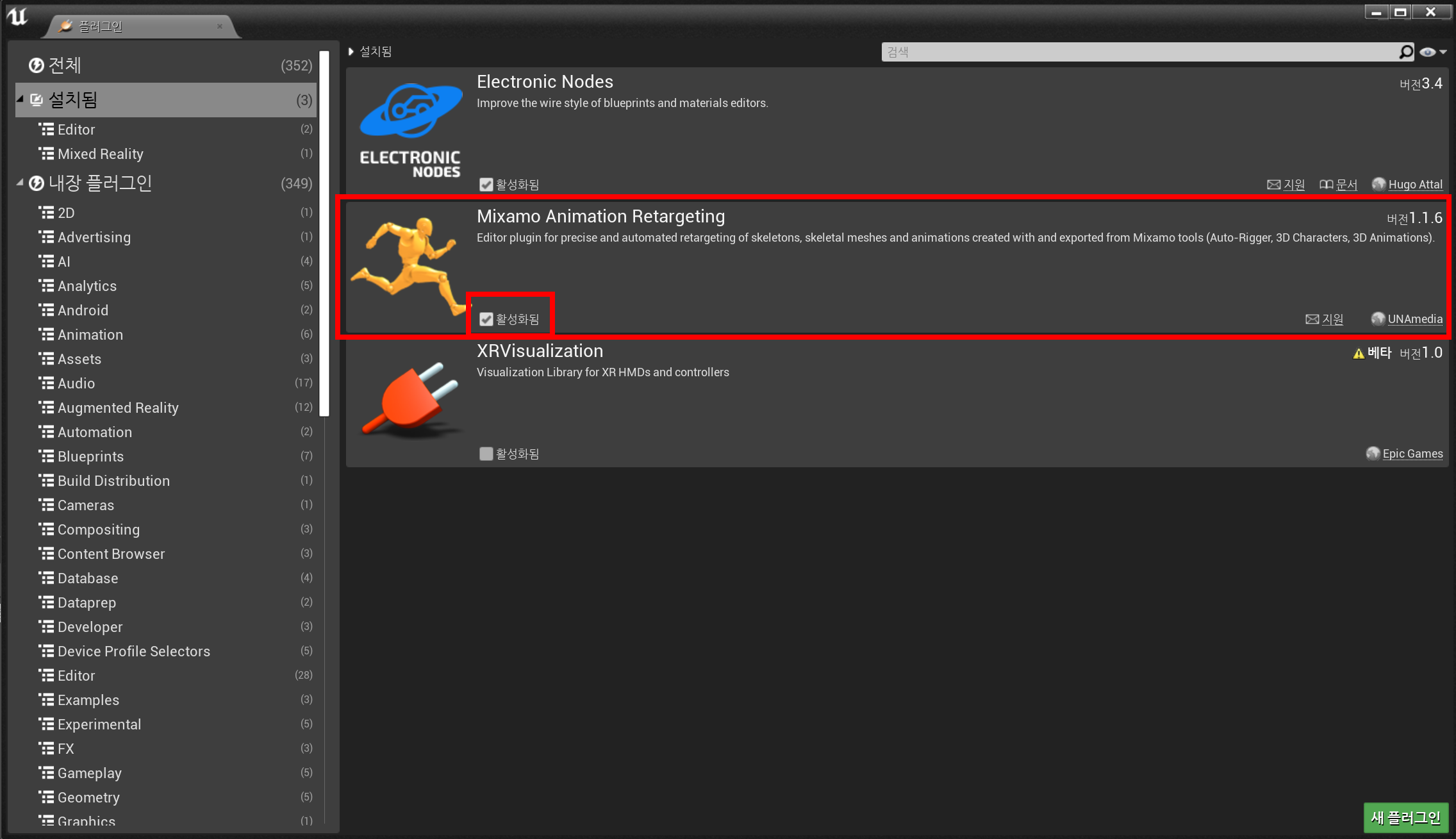The image size is (1456, 839).
Task: Open Electronic Nodes 문서 link
Action: (x=1346, y=185)
